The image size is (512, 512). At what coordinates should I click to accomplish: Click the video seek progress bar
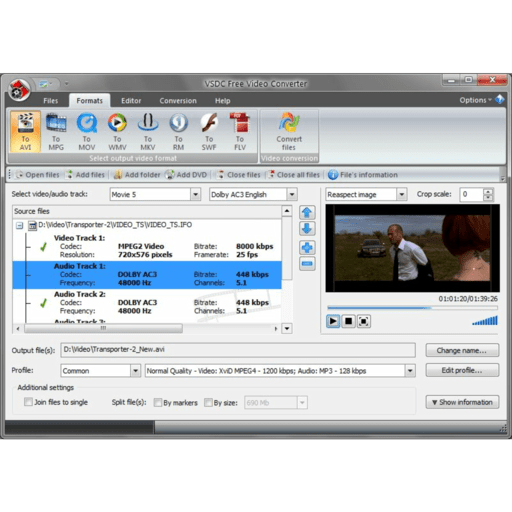412,308
